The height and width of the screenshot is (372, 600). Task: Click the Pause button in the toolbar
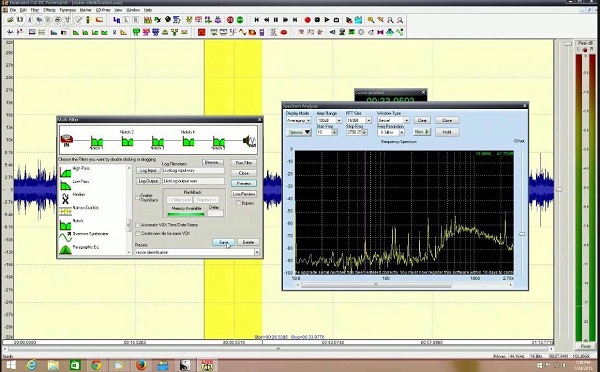pyautogui.click(x=276, y=20)
